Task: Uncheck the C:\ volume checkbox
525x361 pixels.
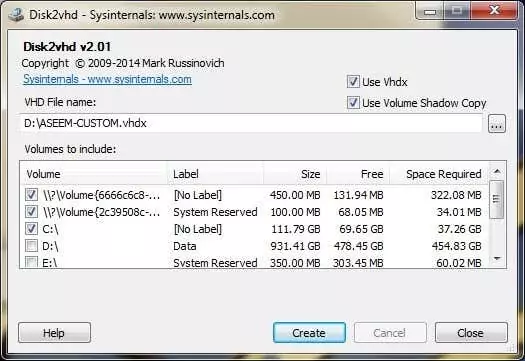Action: (31, 229)
